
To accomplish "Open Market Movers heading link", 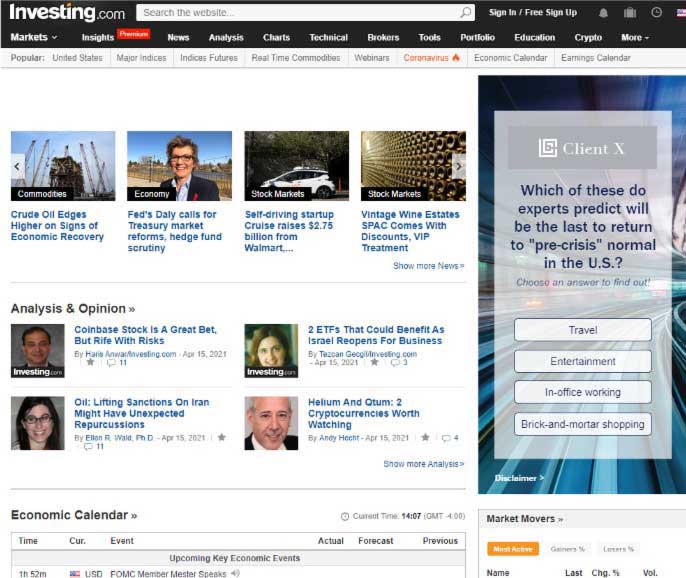I will tap(525, 519).
